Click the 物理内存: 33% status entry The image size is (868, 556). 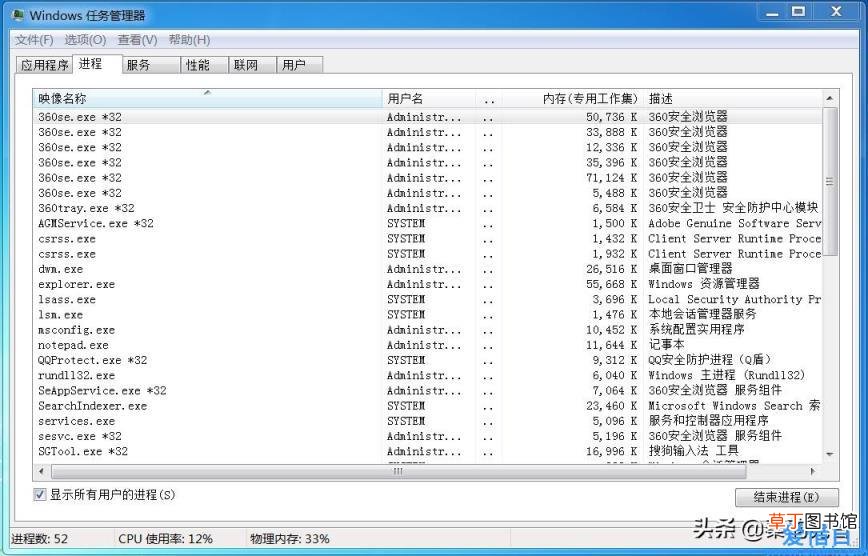click(x=290, y=539)
